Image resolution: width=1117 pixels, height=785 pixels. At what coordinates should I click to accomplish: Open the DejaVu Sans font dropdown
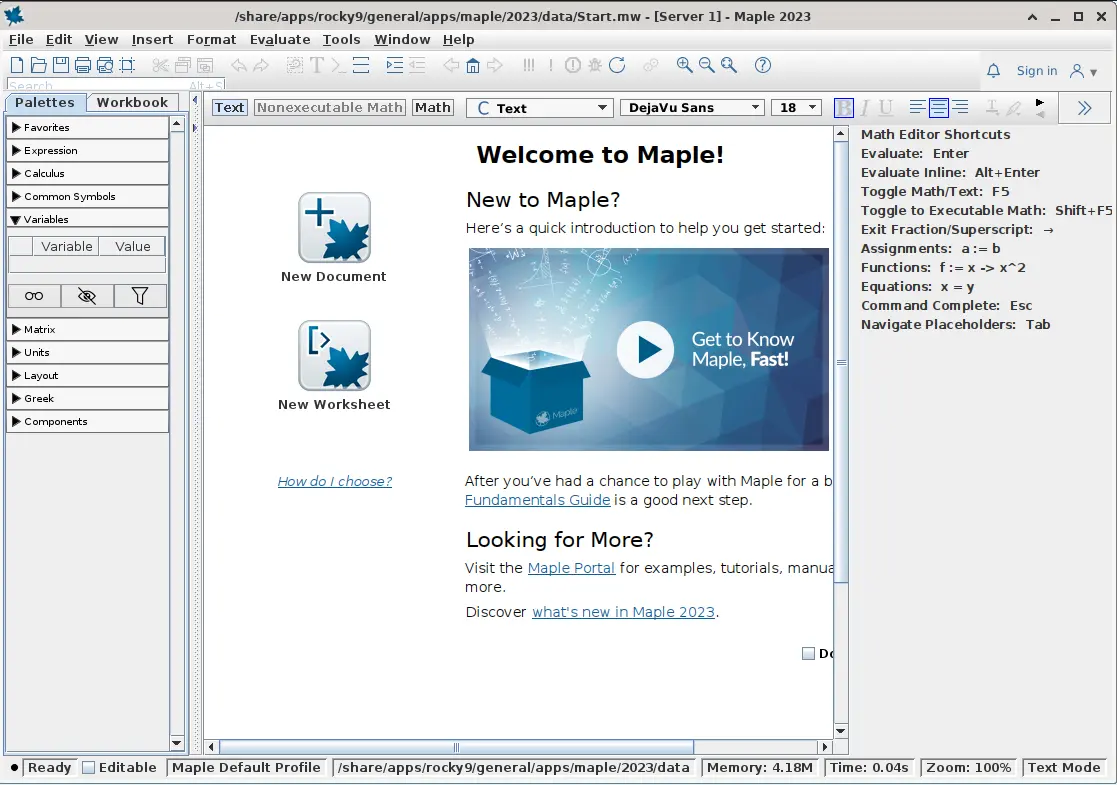pyautogui.click(x=692, y=108)
